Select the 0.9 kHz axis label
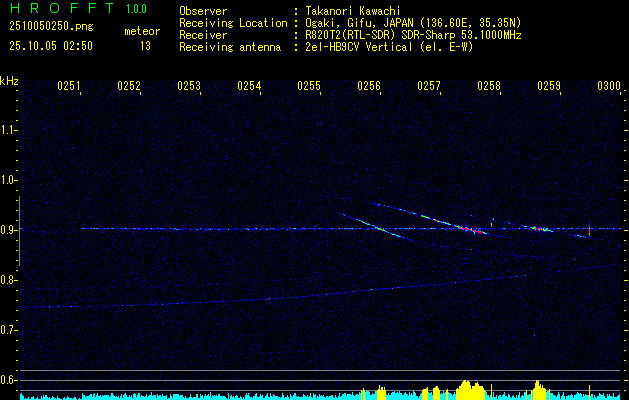629x400 pixels. click(9, 230)
